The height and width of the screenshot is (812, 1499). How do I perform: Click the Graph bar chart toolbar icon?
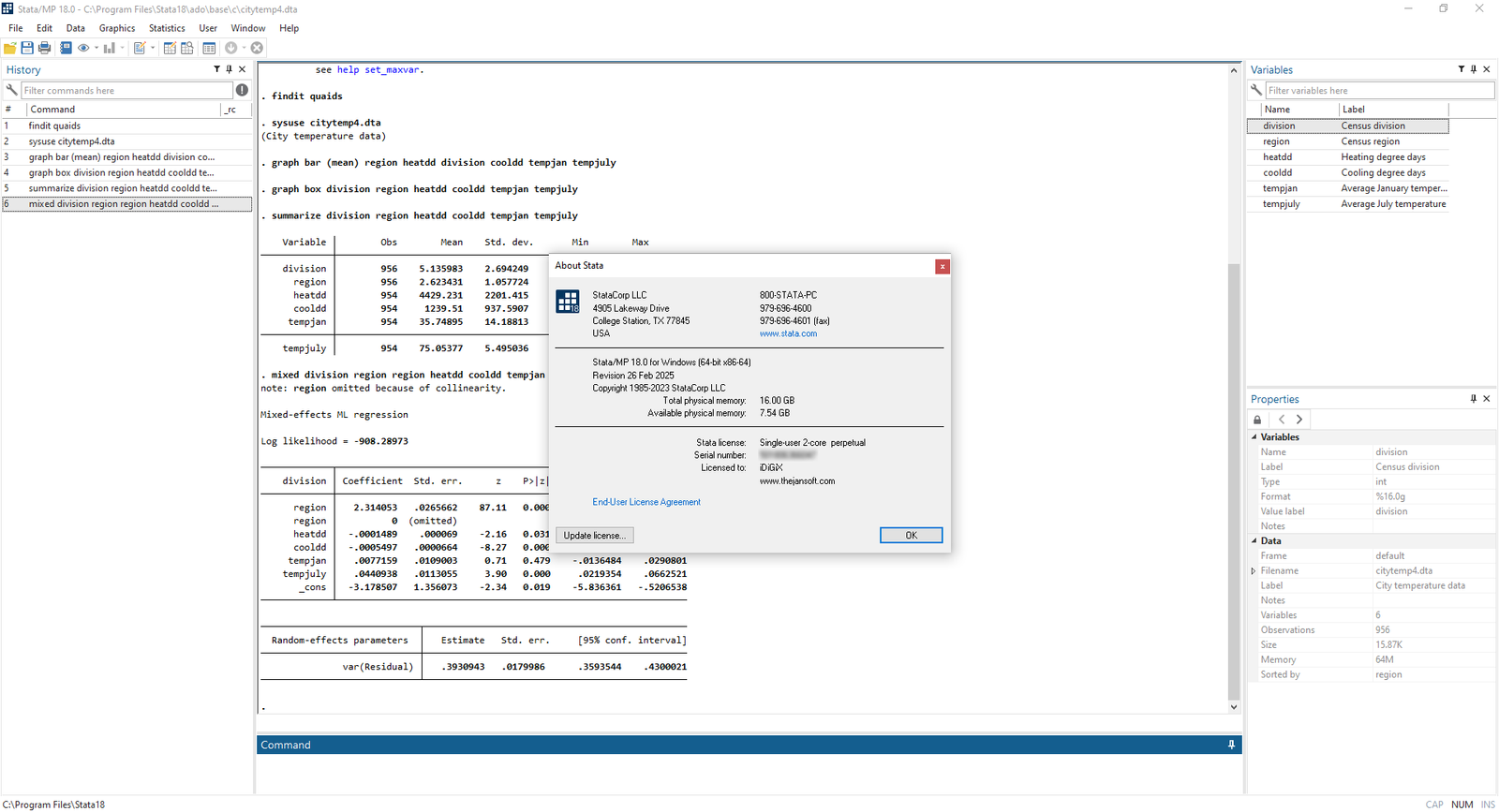click(110, 48)
